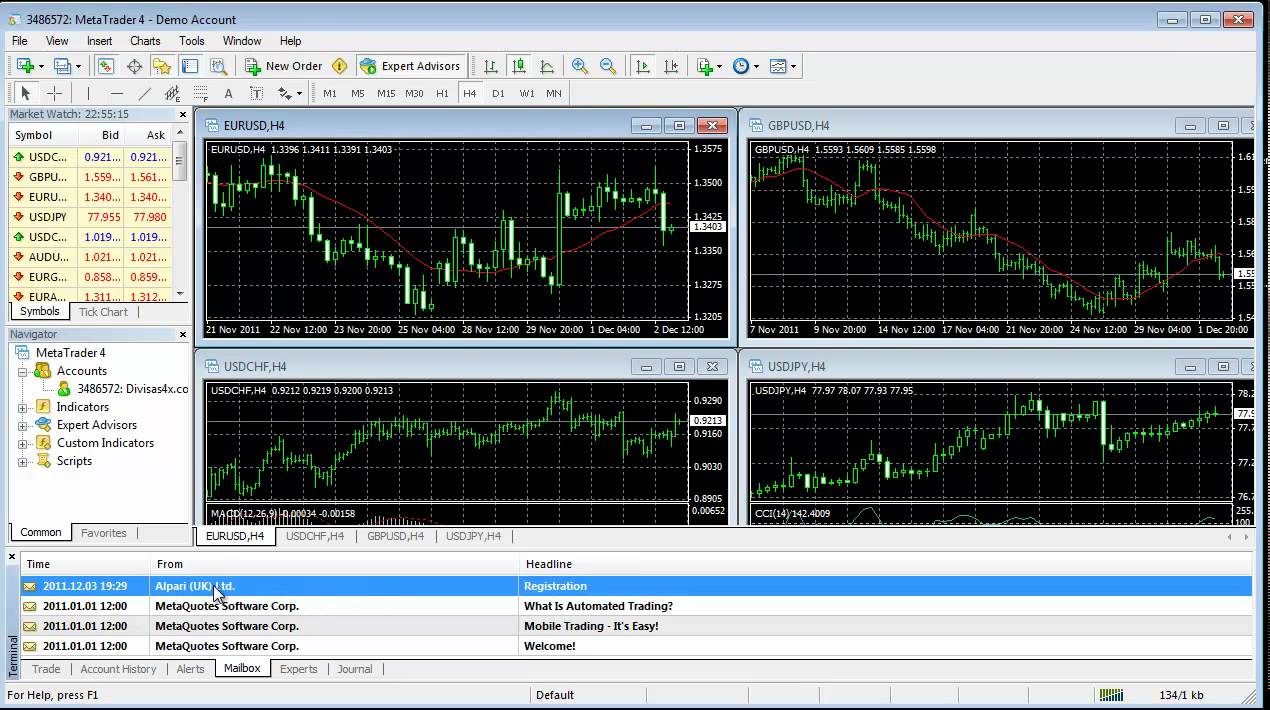Image resolution: width=1270 pixels, height=710 pixels.
Task: Zoom out on the chart
Action: [x=608, y=66]
